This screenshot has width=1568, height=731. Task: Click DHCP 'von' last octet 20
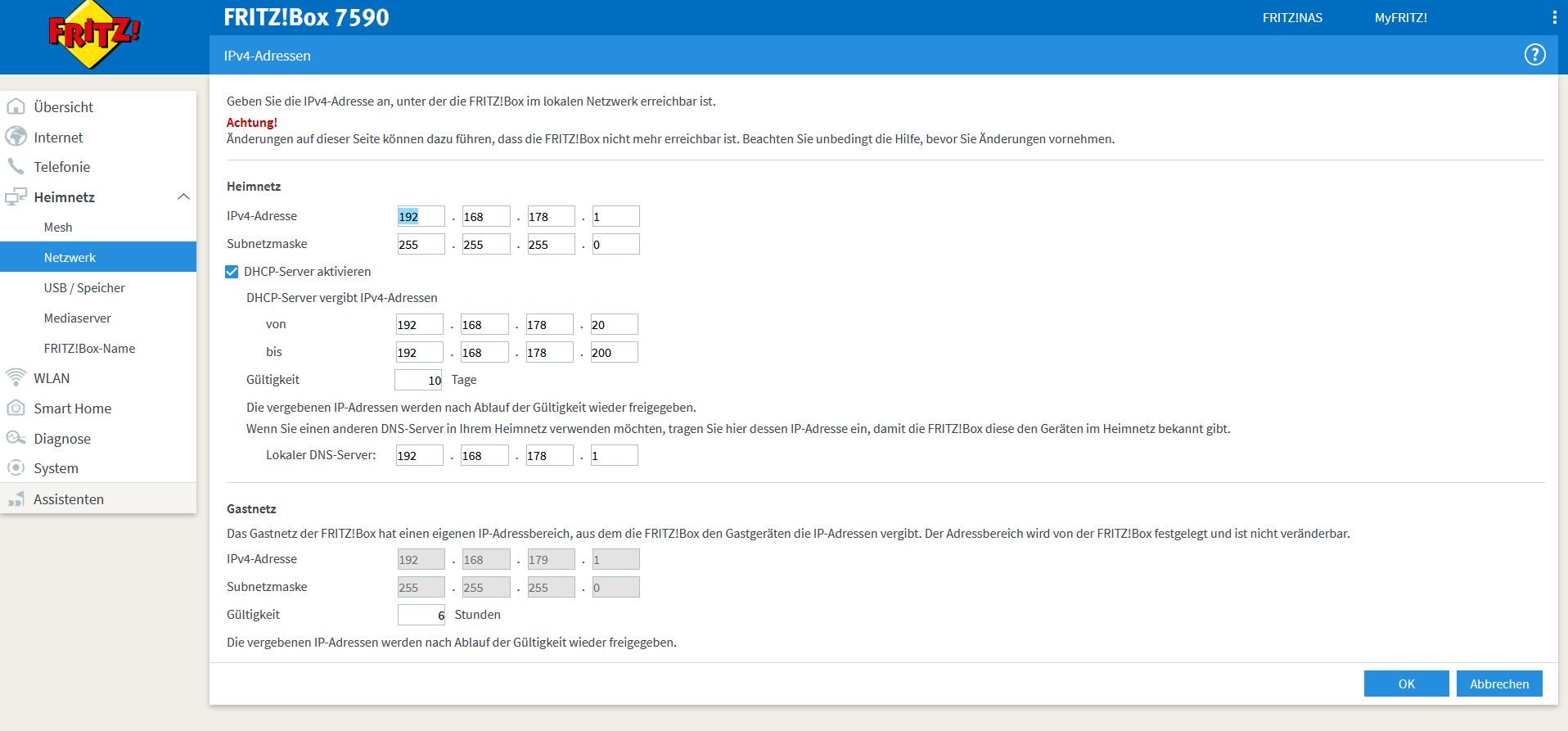pos(614,324)
